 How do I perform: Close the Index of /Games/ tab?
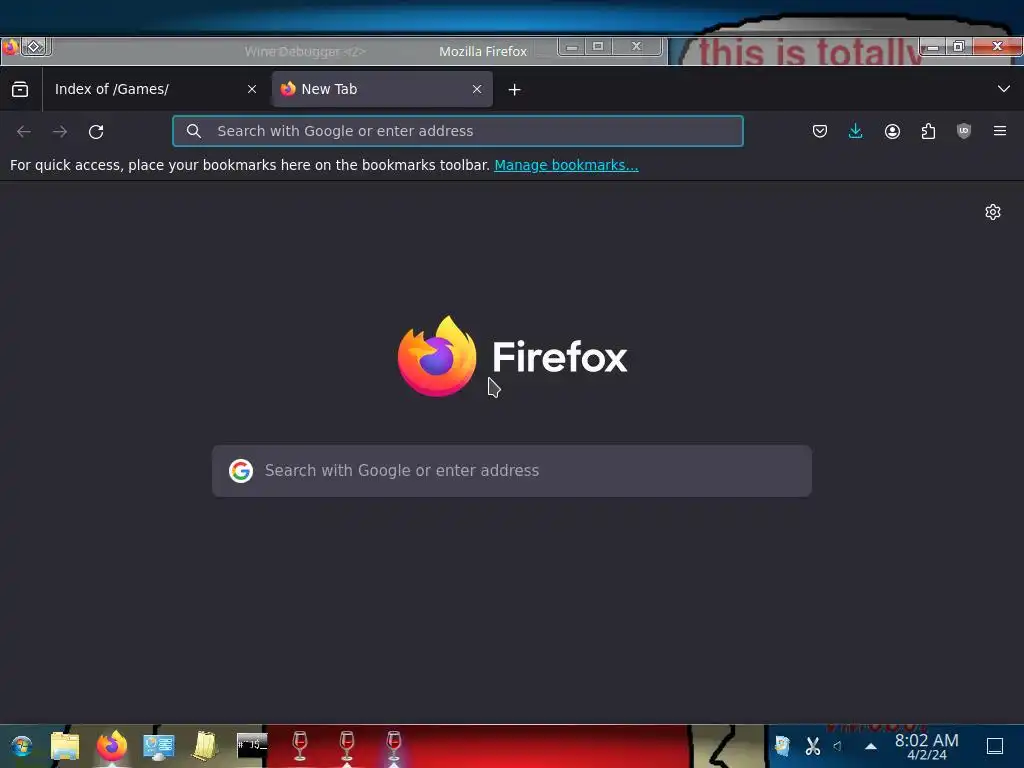coord(252,89)
